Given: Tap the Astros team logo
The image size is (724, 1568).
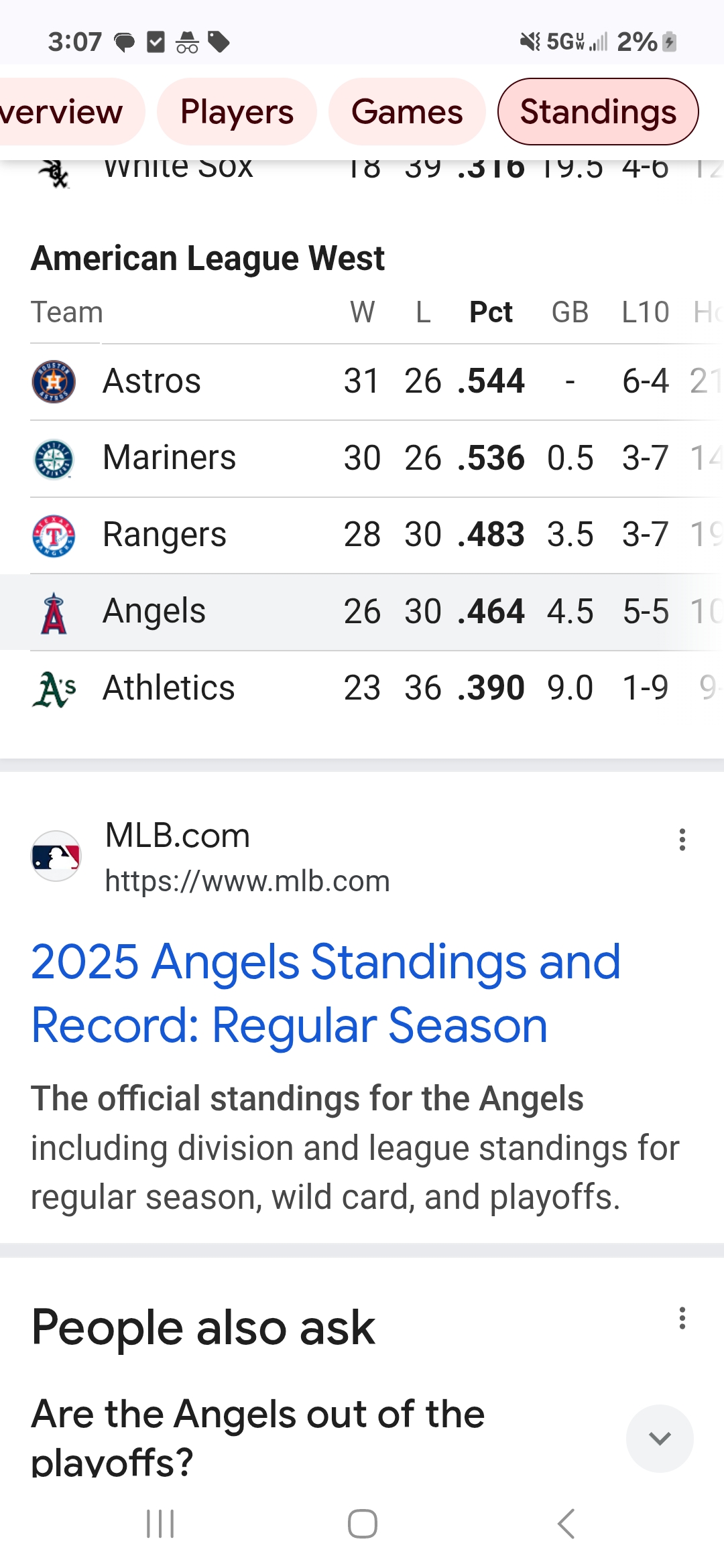Looking at the screenshot, I should (x=54, y=381).
